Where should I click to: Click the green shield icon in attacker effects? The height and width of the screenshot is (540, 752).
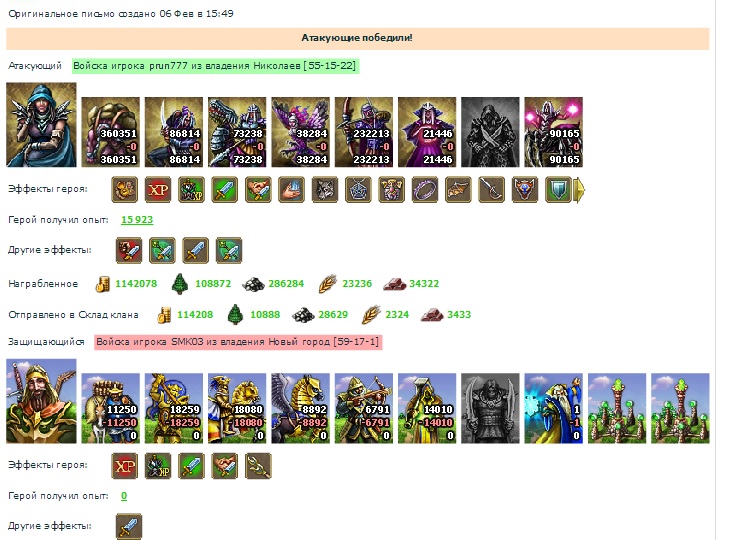[x=558, y=189]
